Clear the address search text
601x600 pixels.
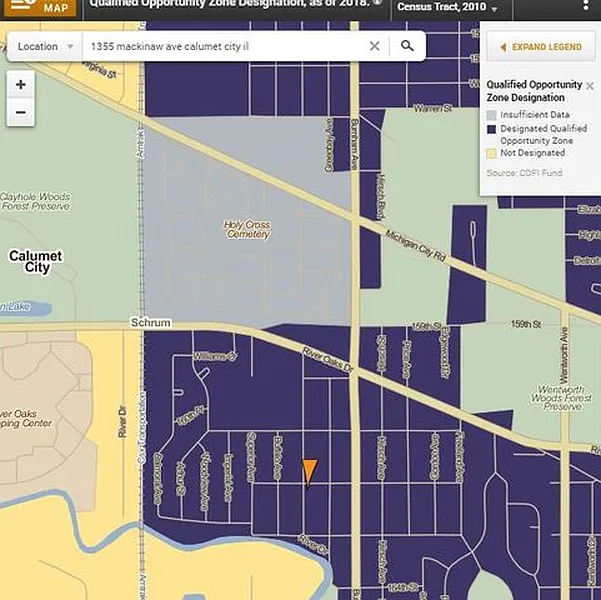(374, 46)
